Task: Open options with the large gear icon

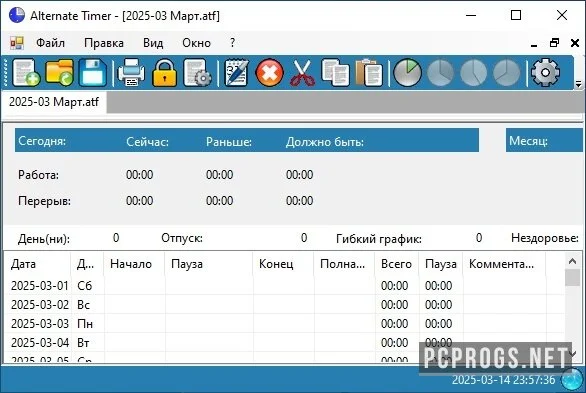Action: point(545,72)
